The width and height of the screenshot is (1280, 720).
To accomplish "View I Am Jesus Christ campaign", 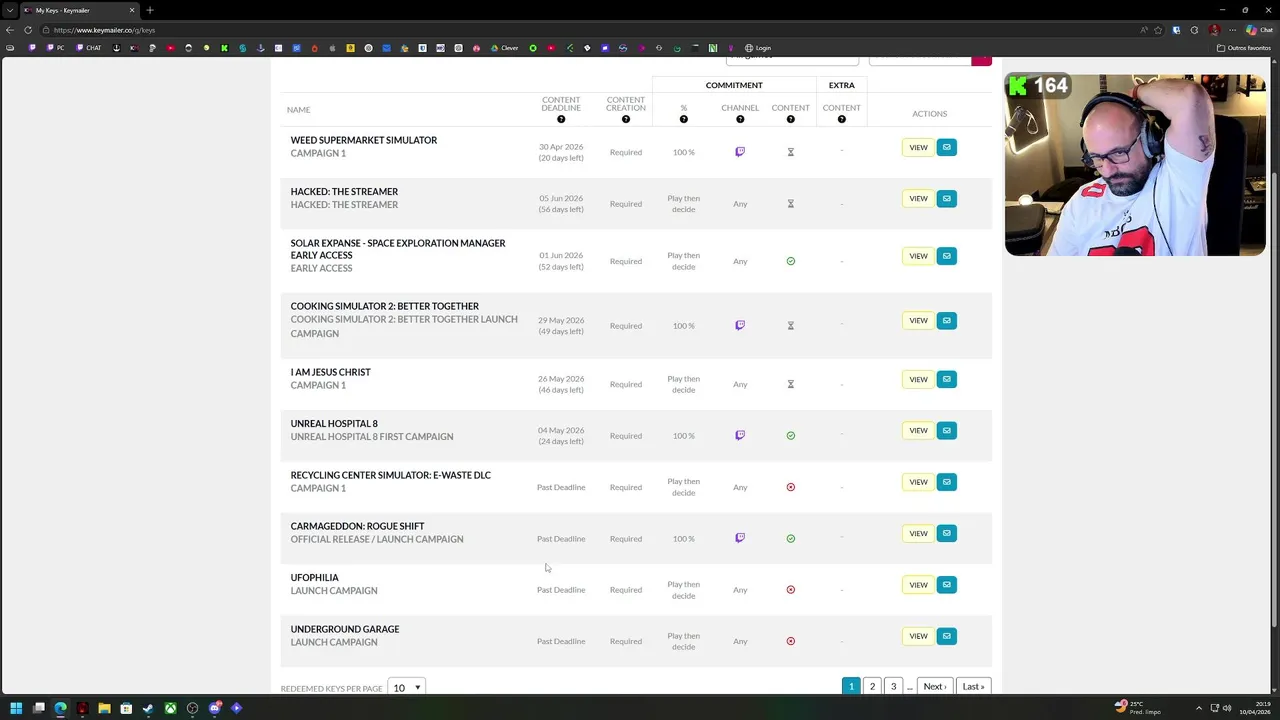I will tap(918, 379).
